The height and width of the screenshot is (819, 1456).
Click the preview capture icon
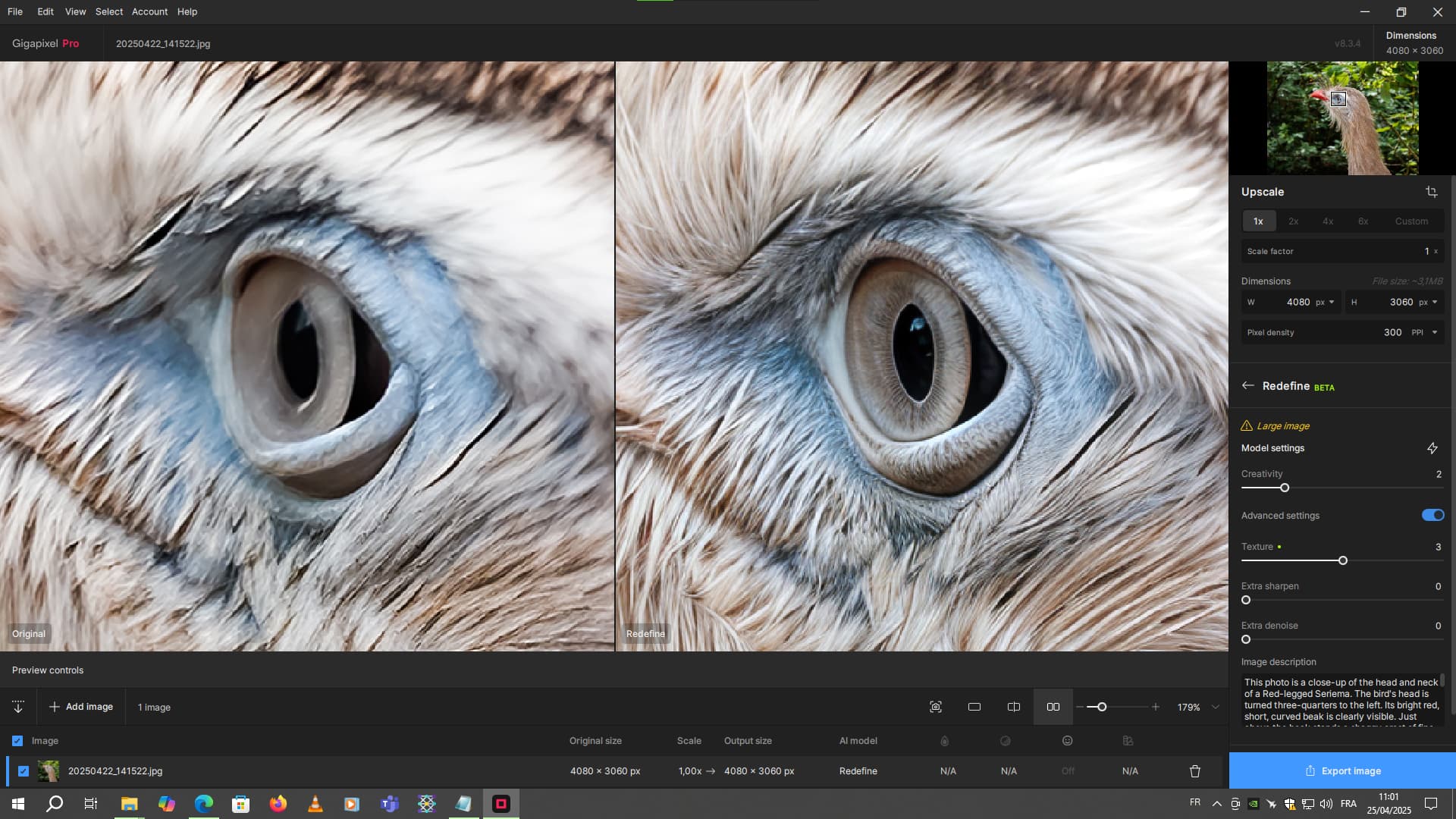936,707
